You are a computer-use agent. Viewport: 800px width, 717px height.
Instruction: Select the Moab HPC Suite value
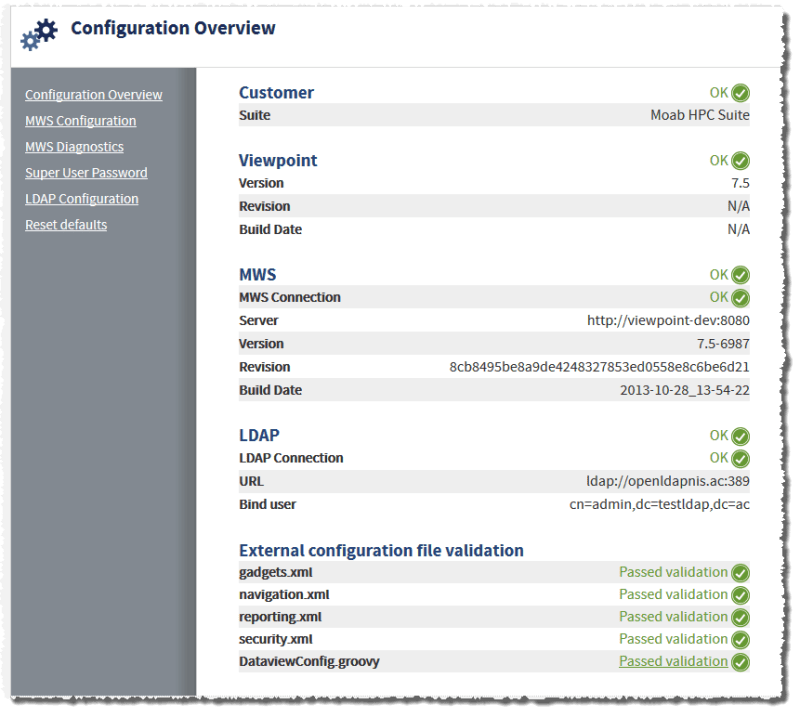point(700,115)
